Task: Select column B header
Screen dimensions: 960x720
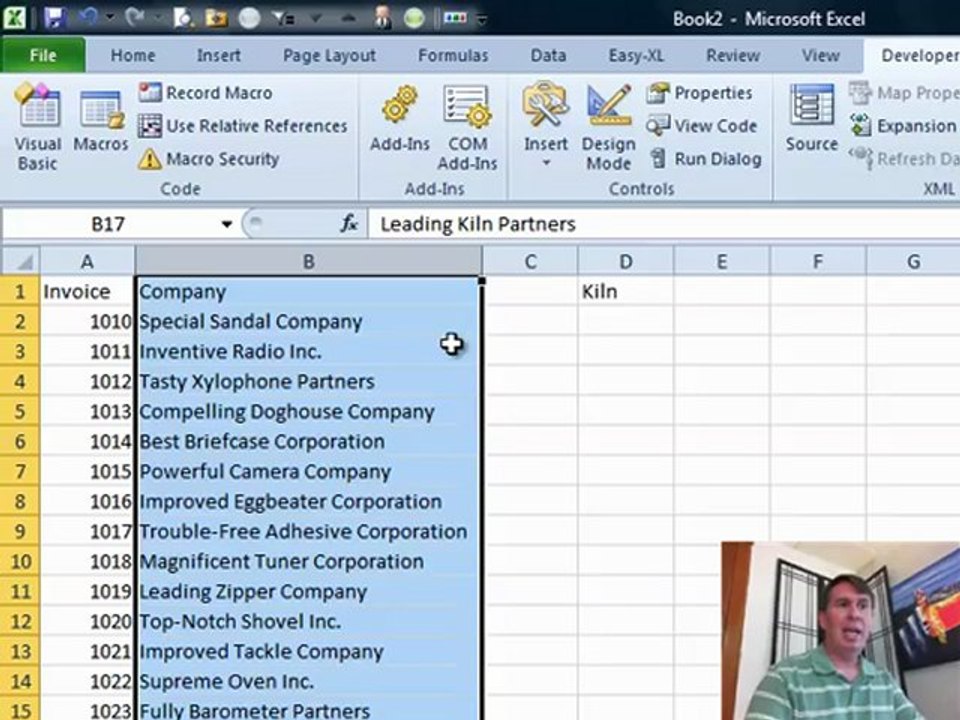Action: click(309, 261)
